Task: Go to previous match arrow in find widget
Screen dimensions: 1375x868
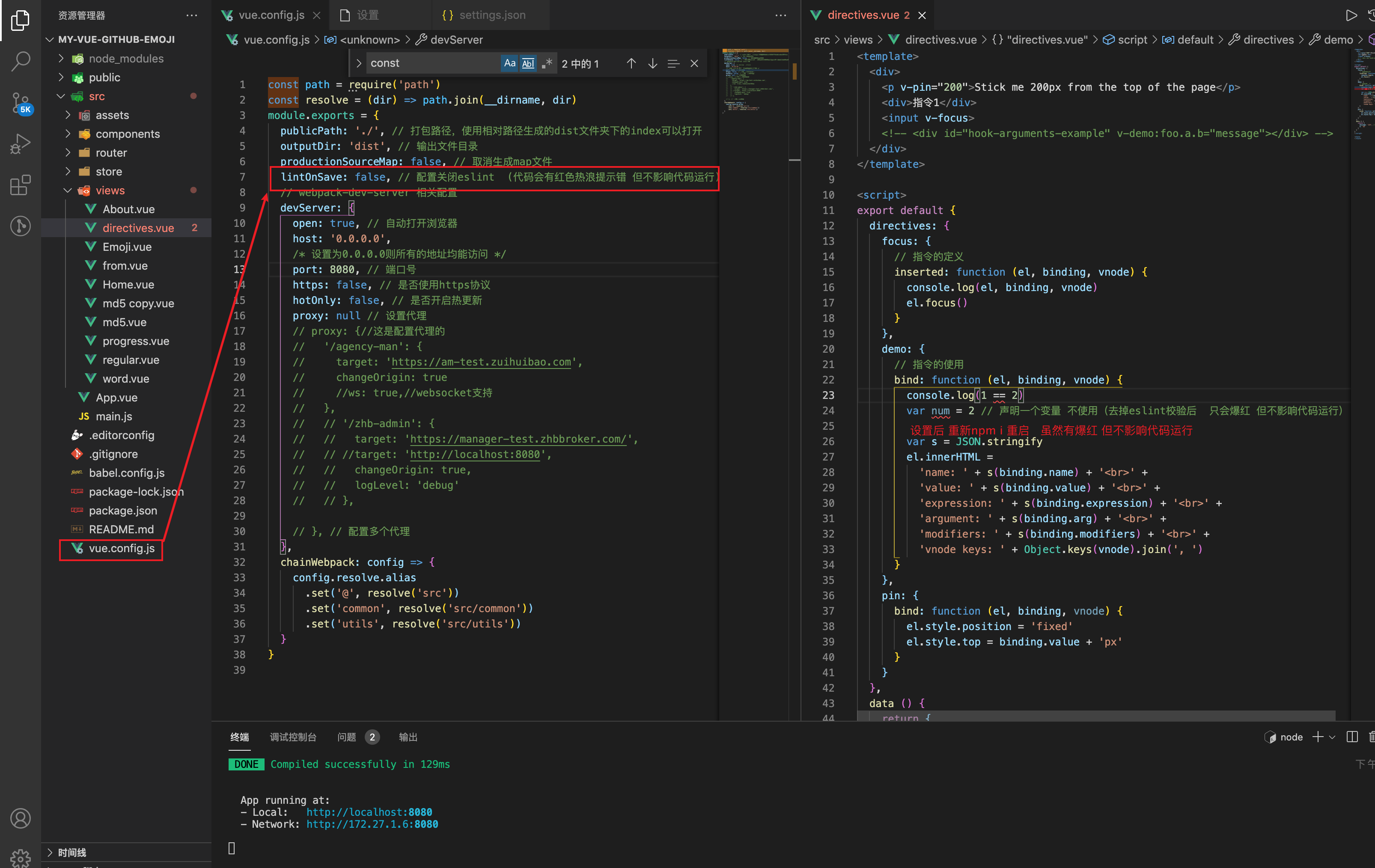Action: pyautogui.click(x=631, y=63)
